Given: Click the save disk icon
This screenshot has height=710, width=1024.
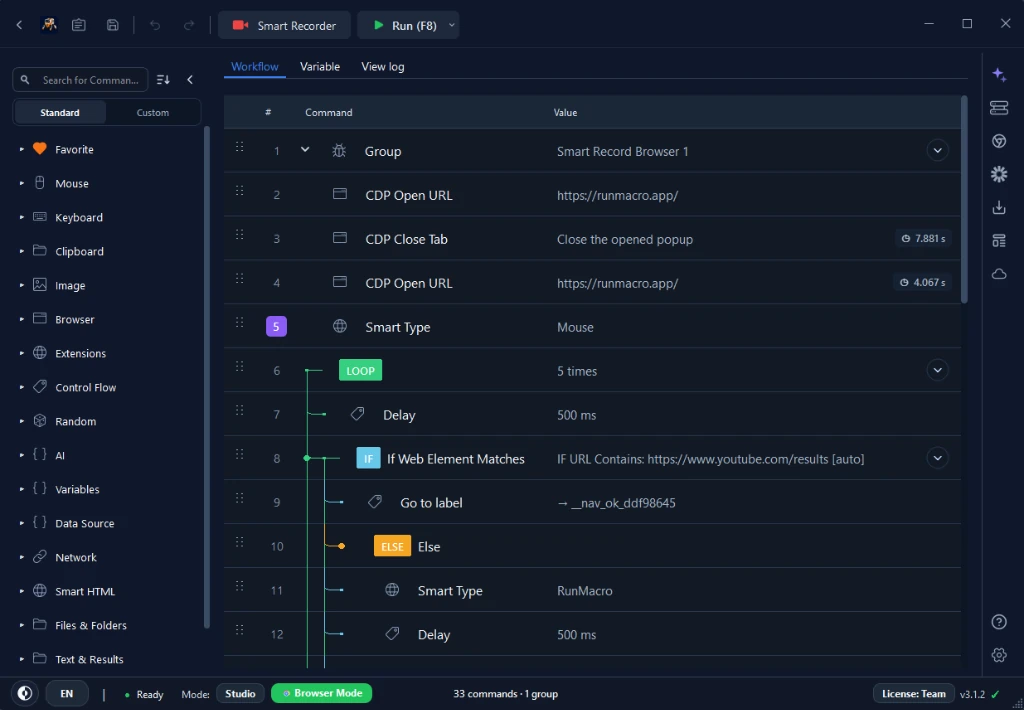Looking at the screenshot, I should (x=113, y=25).
